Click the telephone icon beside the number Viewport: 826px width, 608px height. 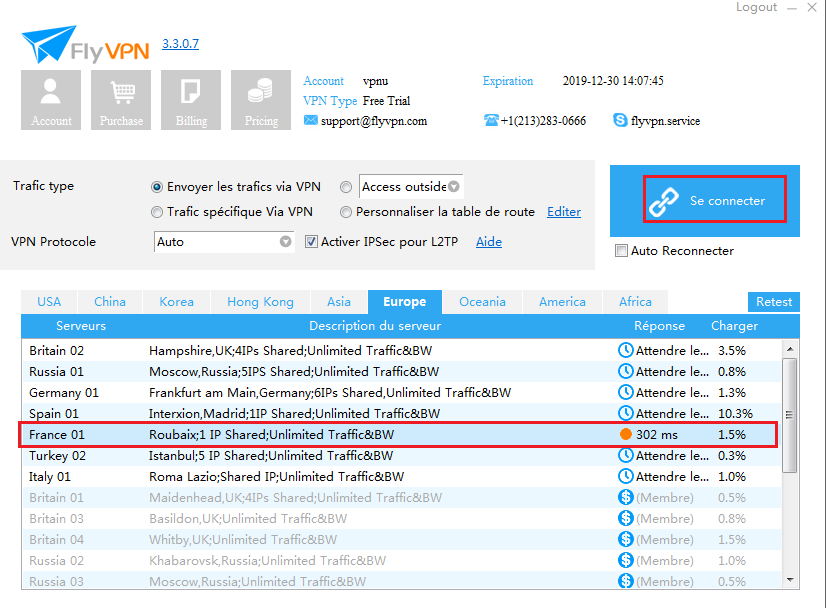pos(491,121)
